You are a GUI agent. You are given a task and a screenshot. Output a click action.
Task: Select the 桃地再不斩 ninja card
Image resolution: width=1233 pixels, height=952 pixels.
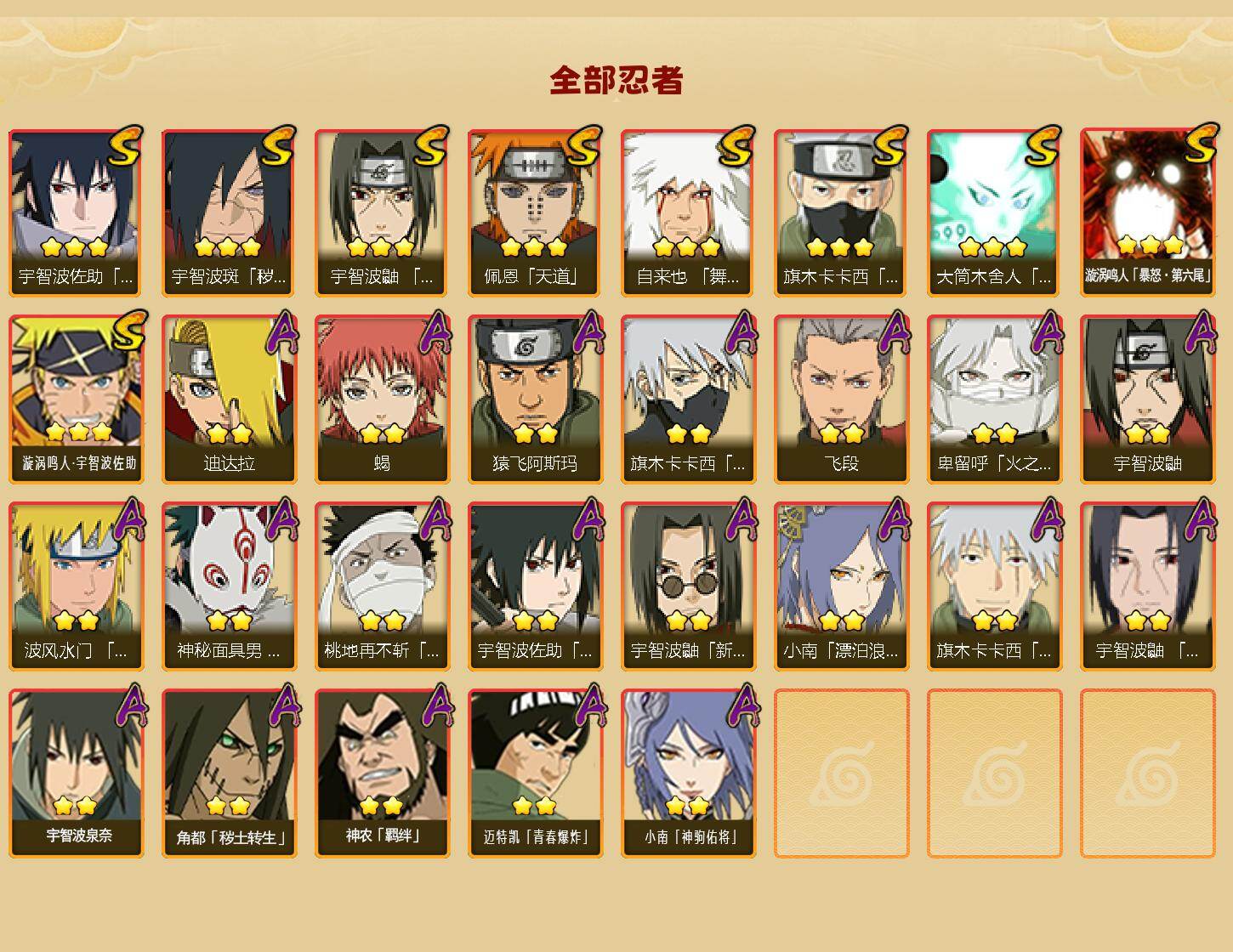(382, 586)
